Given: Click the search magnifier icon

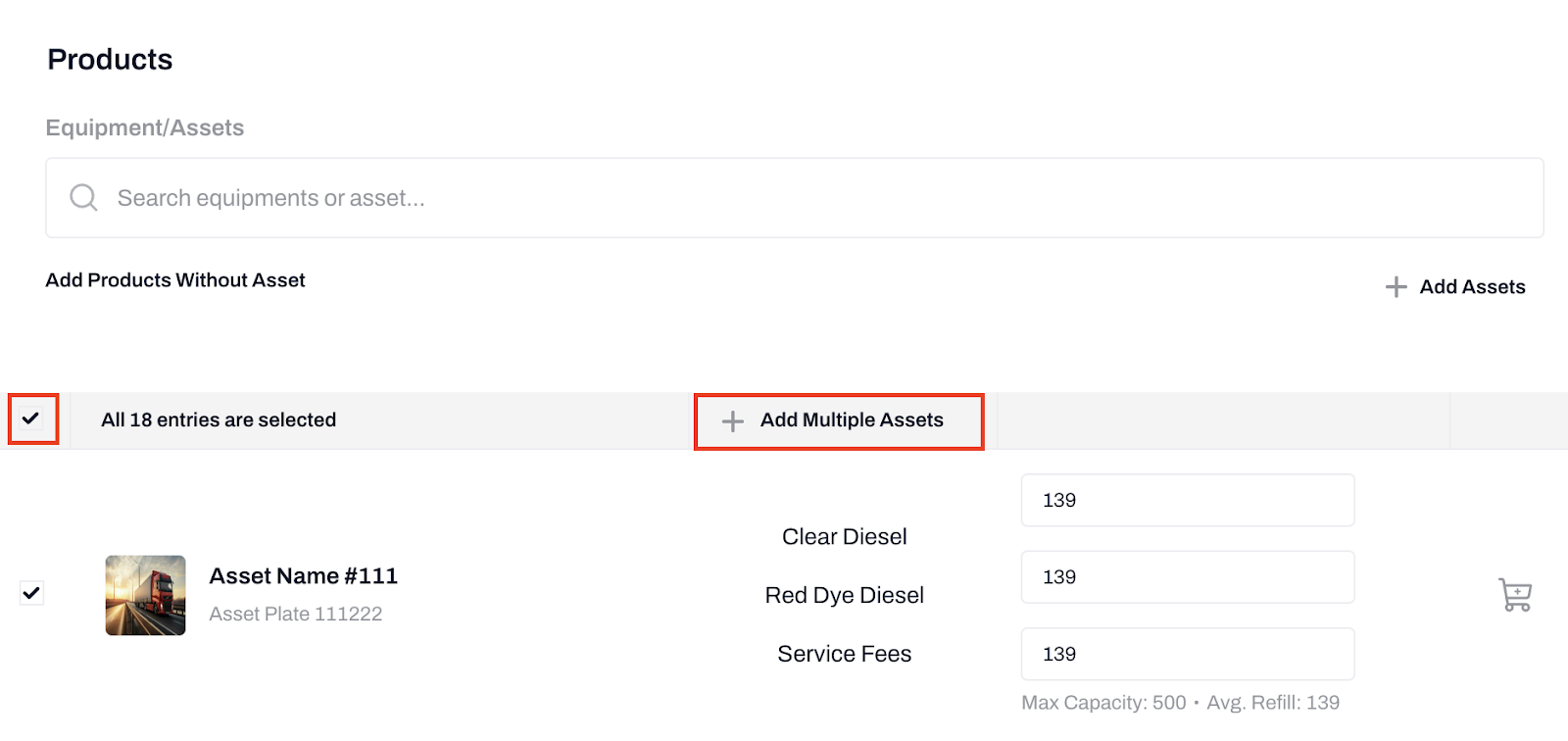Looking at the screenshot, I should 83,198.
